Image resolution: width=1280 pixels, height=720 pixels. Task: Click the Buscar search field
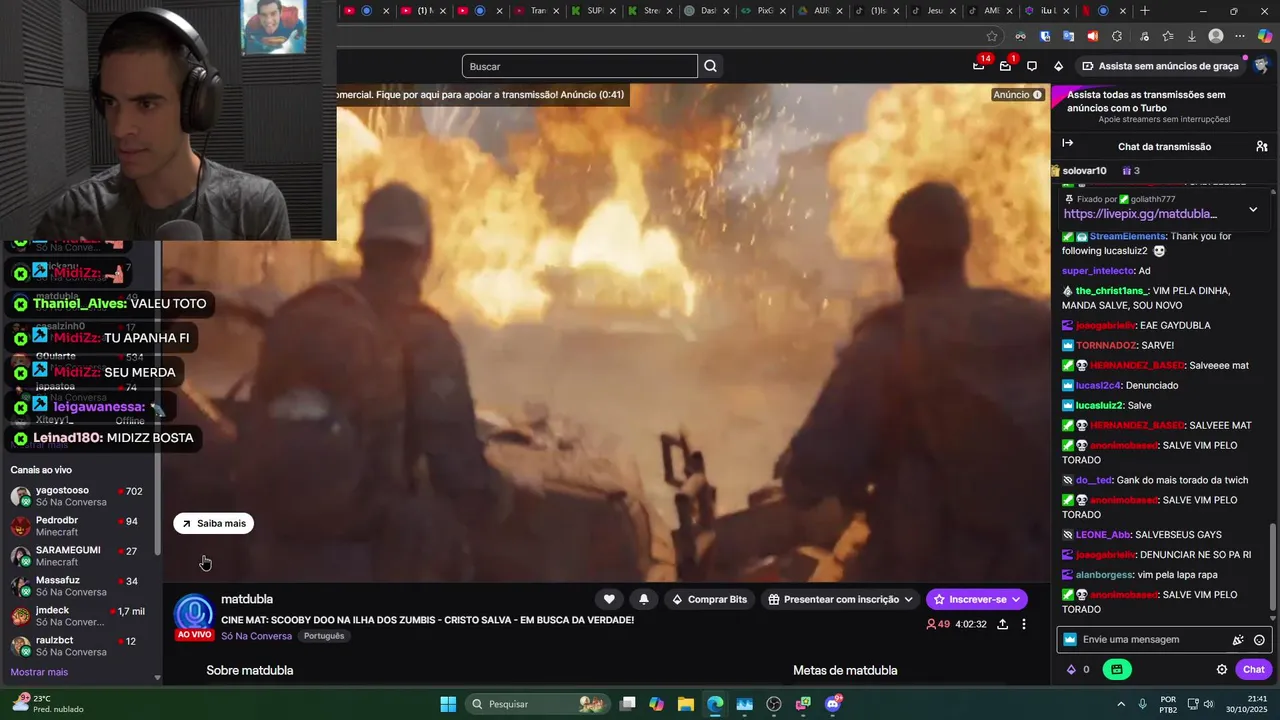tap(580, 66)
